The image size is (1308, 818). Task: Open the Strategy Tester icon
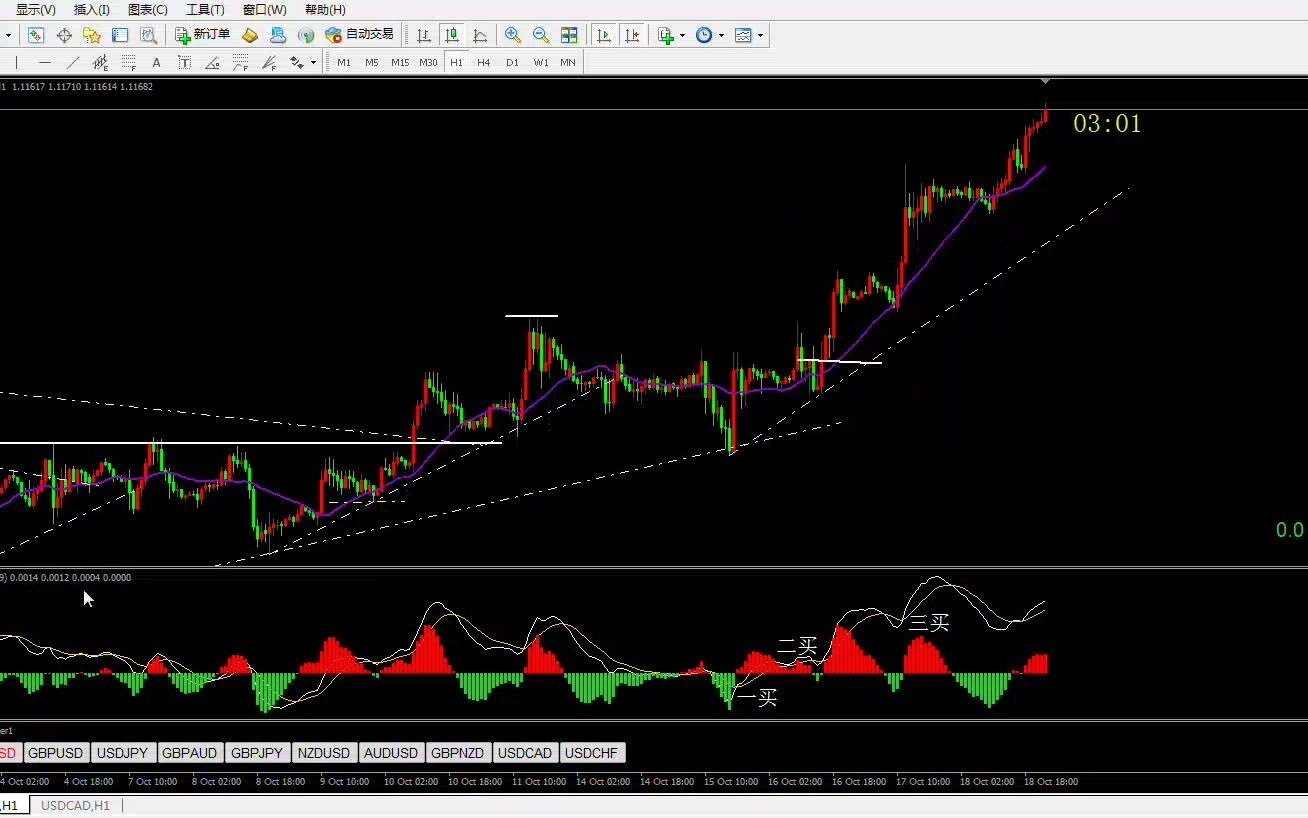[148, 35]
